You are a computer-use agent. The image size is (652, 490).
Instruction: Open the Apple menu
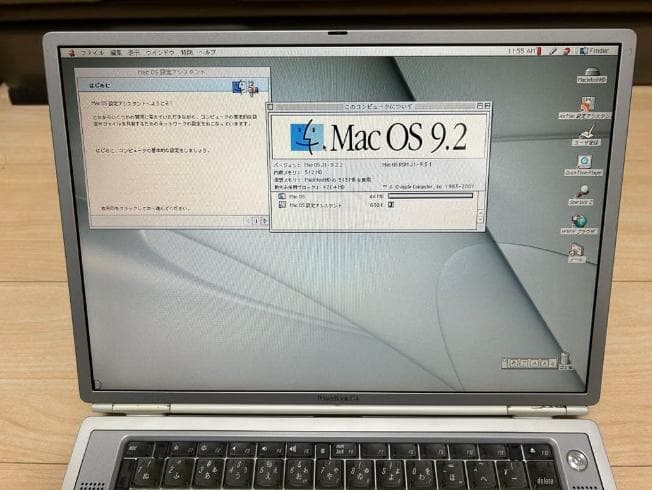[73, 53]
